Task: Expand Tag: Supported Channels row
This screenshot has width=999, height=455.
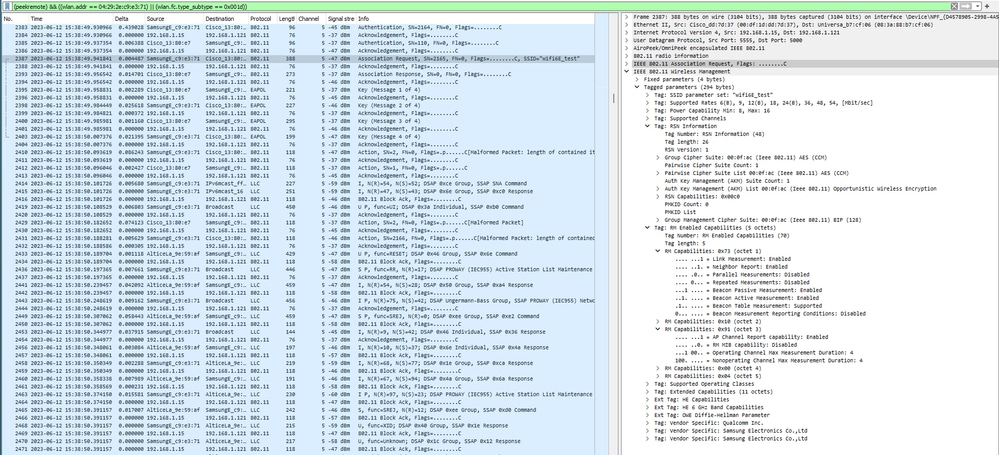Action: (648, 119)
